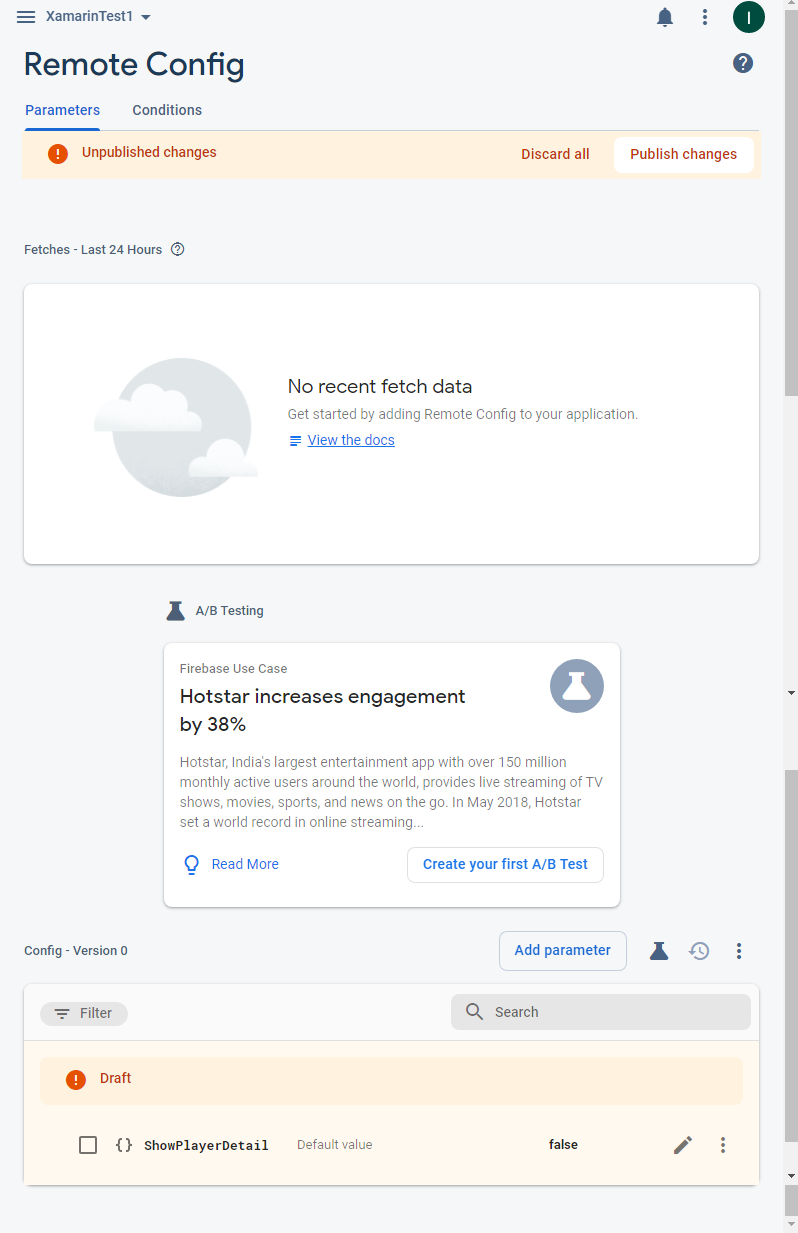Click Create your first A/B Test
The width and height of the screenshot is (798, 1233).
click(x=505, y=864)
